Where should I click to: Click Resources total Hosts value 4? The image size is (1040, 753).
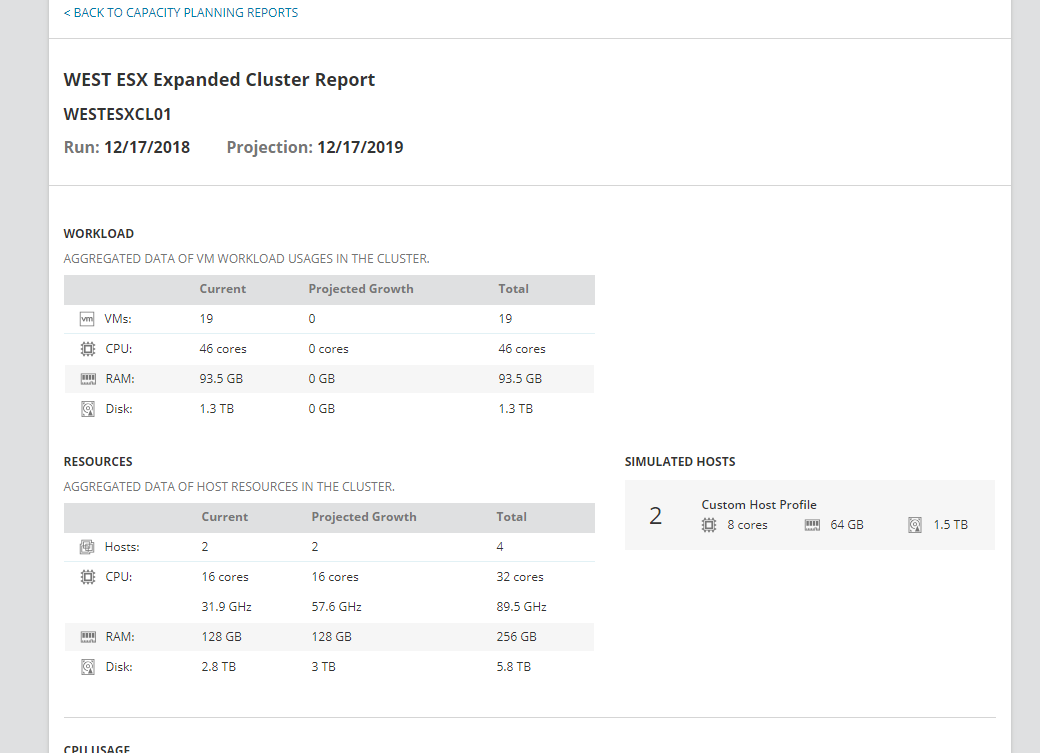pos(500,547)
